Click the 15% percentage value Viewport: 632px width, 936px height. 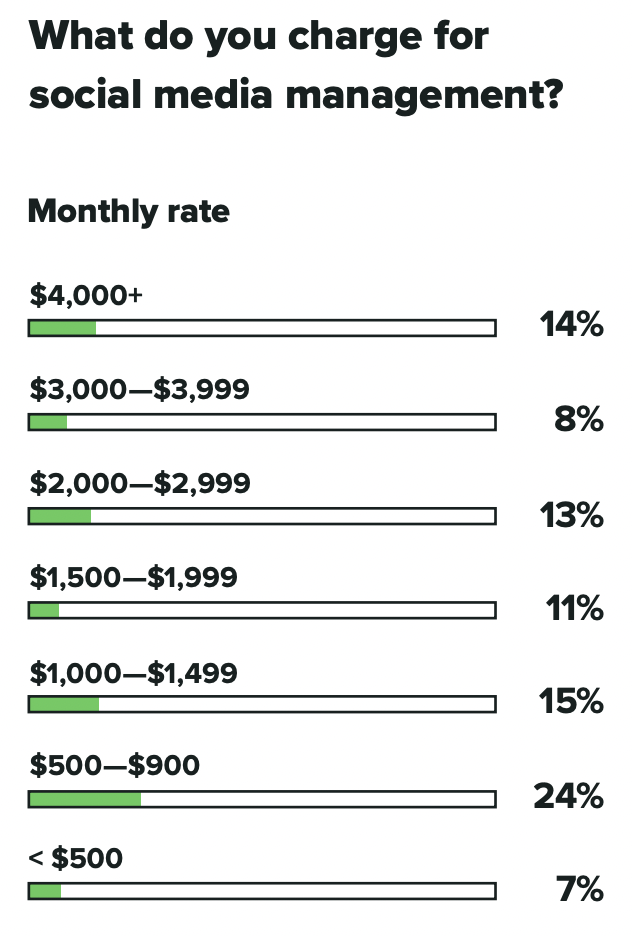coord(573,702)
